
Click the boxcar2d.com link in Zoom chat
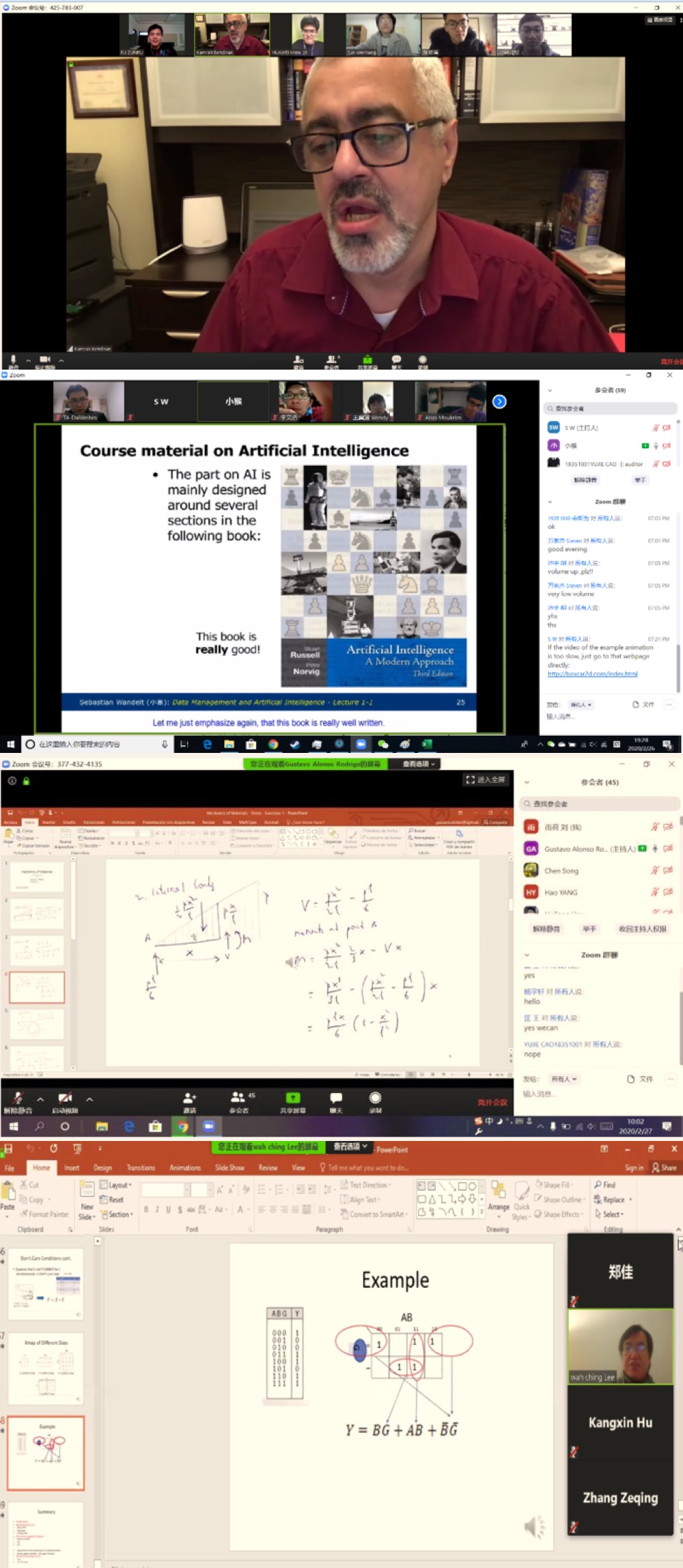tap(593, 674)
